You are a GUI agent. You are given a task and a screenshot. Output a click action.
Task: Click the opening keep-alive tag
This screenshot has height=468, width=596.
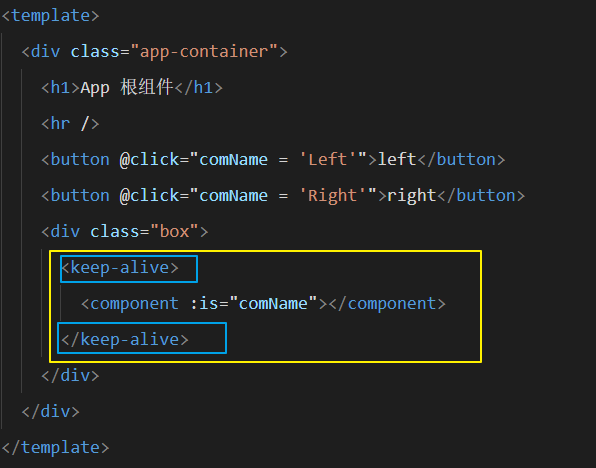(x=120, y=268)
